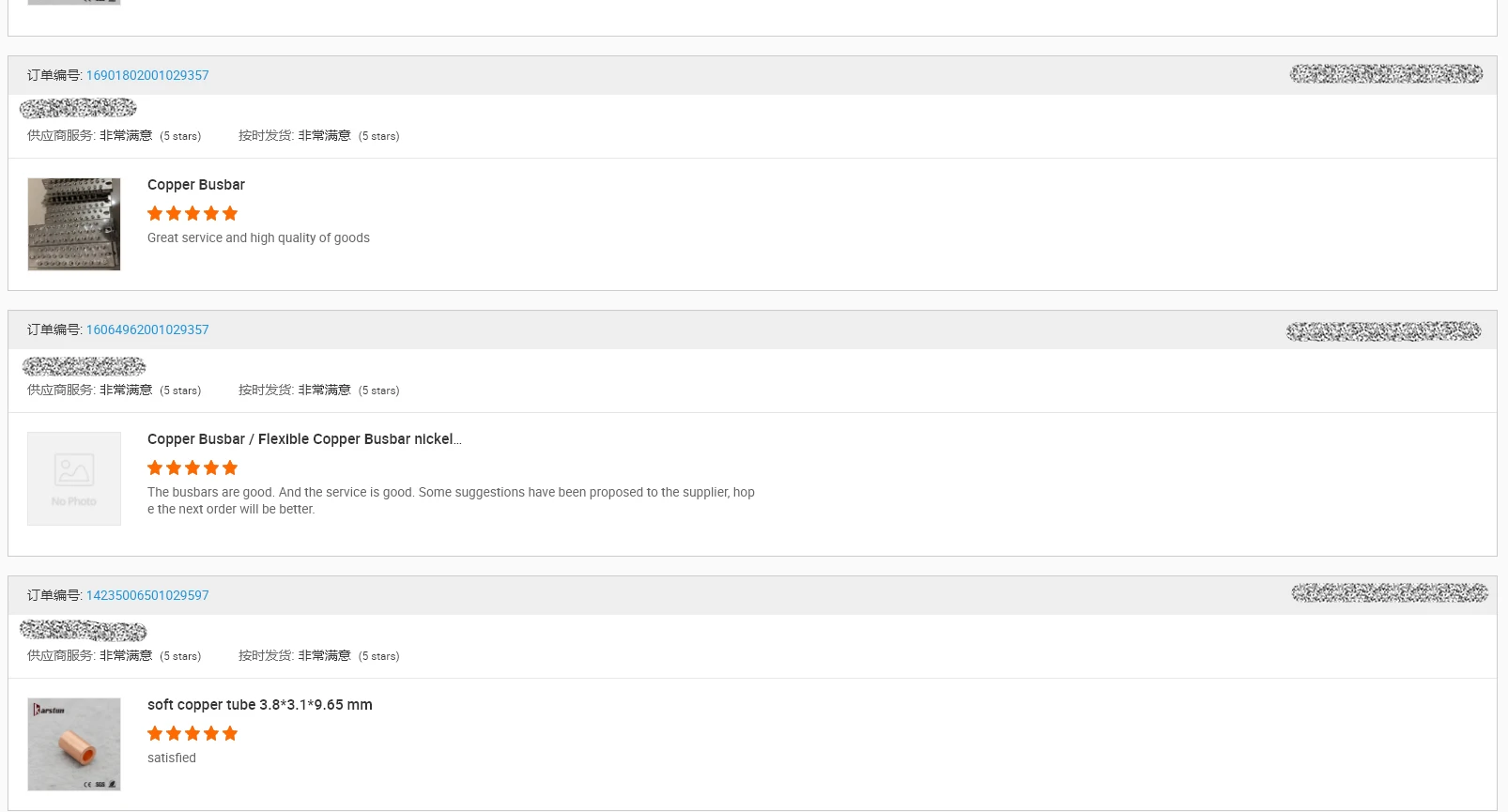
Task: Click the first star under Copper Busbar
Action: pos(155,213)
